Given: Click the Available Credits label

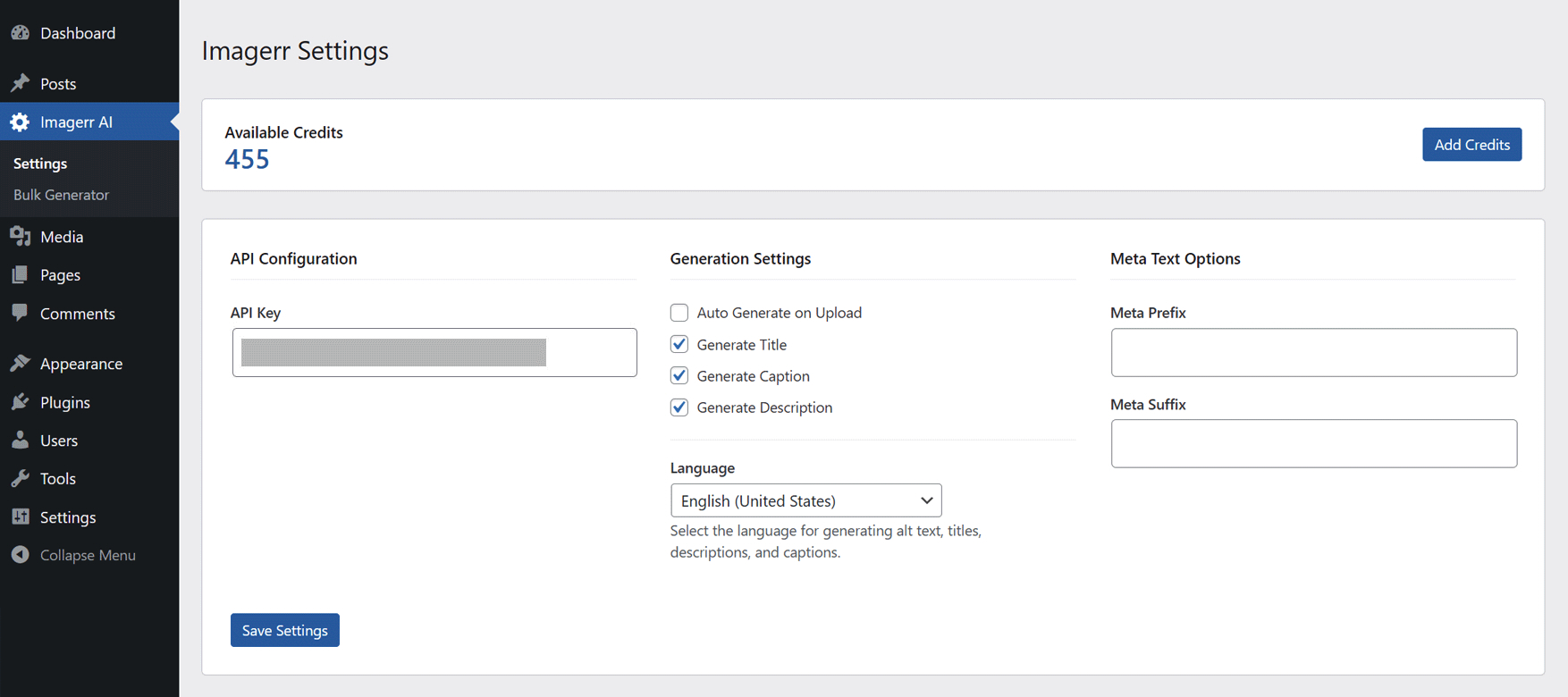Looking at the screenshot, I should [283, 132].
